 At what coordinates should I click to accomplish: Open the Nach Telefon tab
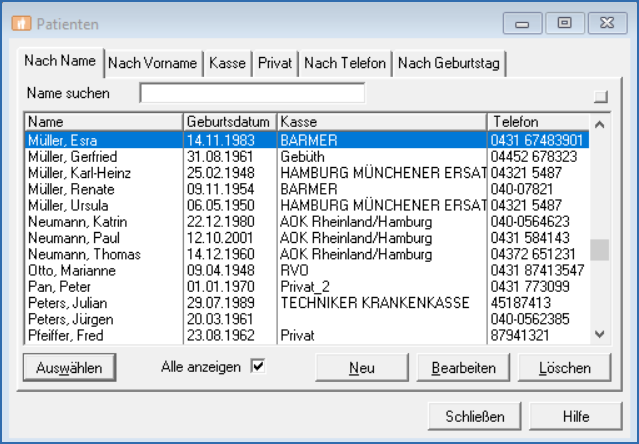345,63
